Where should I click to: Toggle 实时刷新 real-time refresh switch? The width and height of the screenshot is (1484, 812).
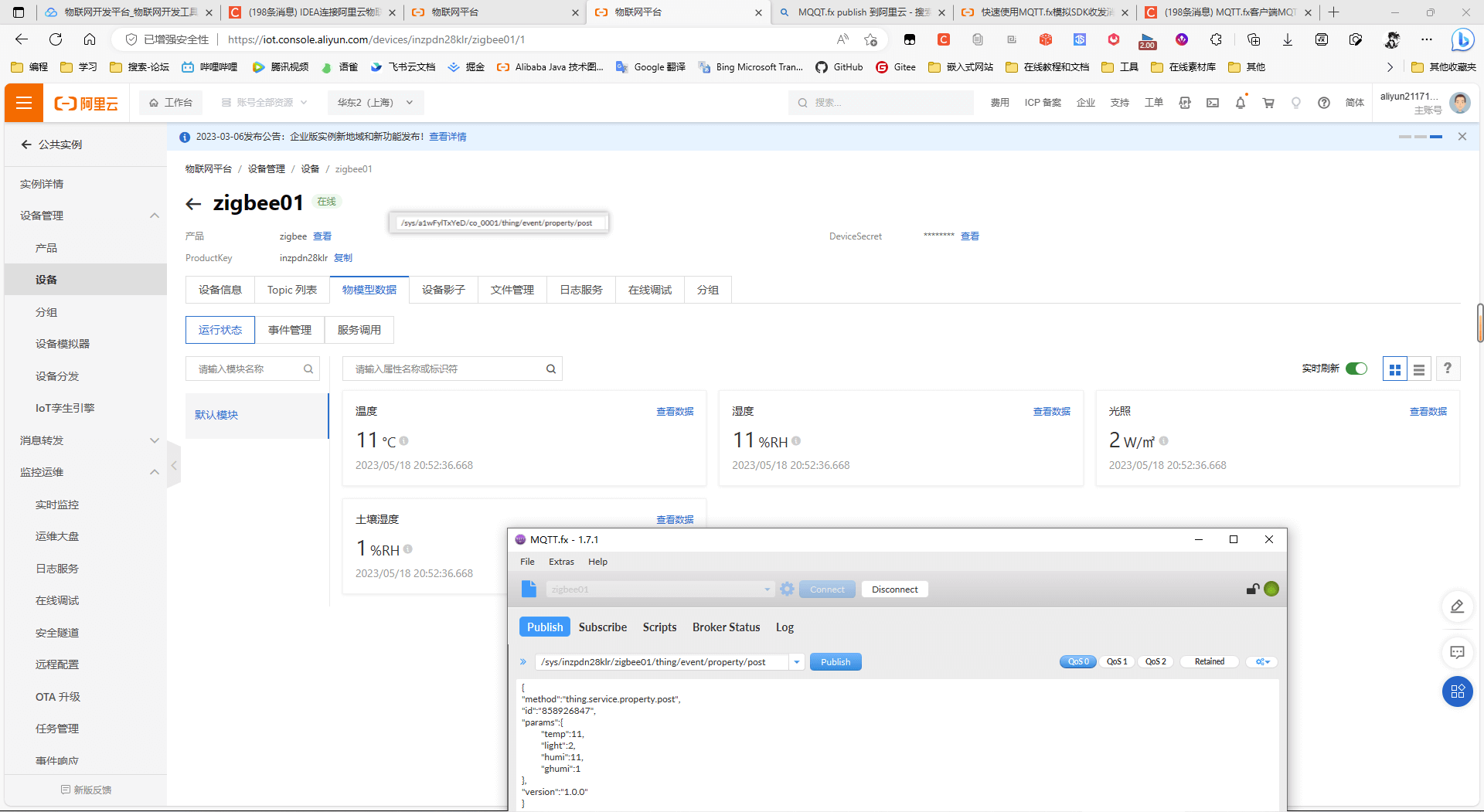point(1356,369)
